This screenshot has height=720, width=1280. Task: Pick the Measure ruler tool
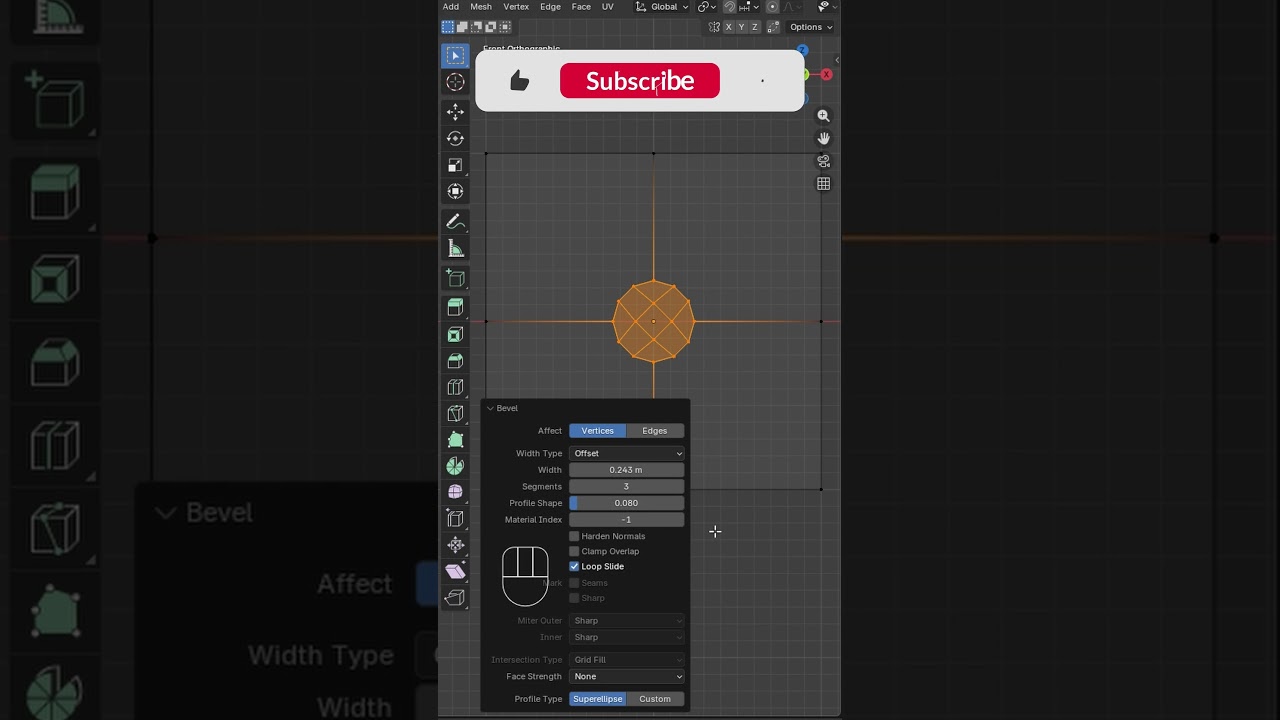pos(455,248)
